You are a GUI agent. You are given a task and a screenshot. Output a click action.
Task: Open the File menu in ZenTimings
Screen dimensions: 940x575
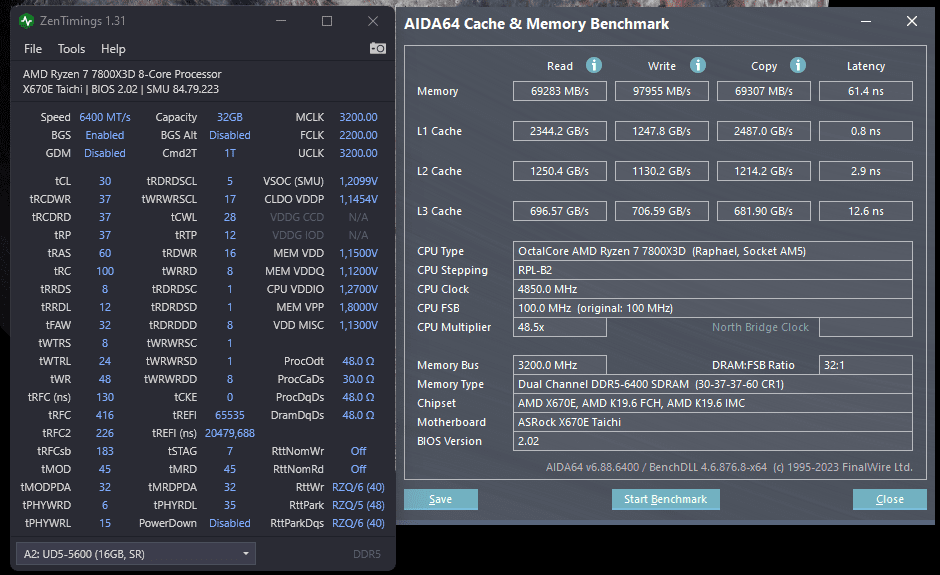(33, 49)
